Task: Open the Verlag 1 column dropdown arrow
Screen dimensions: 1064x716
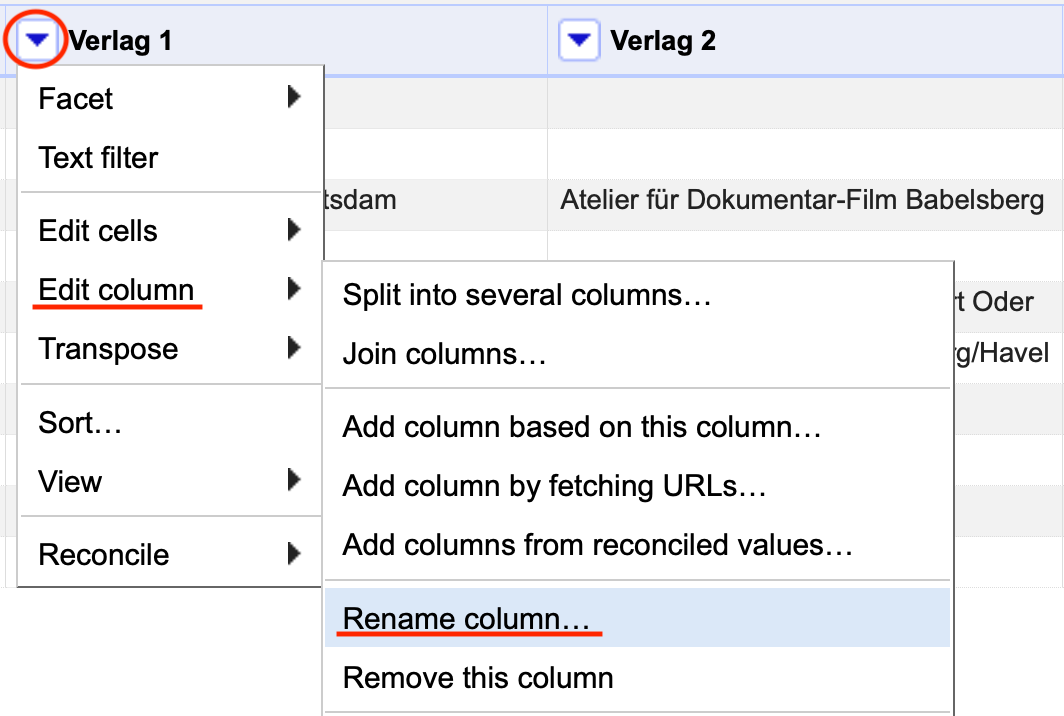Action: tap(37, 41)
